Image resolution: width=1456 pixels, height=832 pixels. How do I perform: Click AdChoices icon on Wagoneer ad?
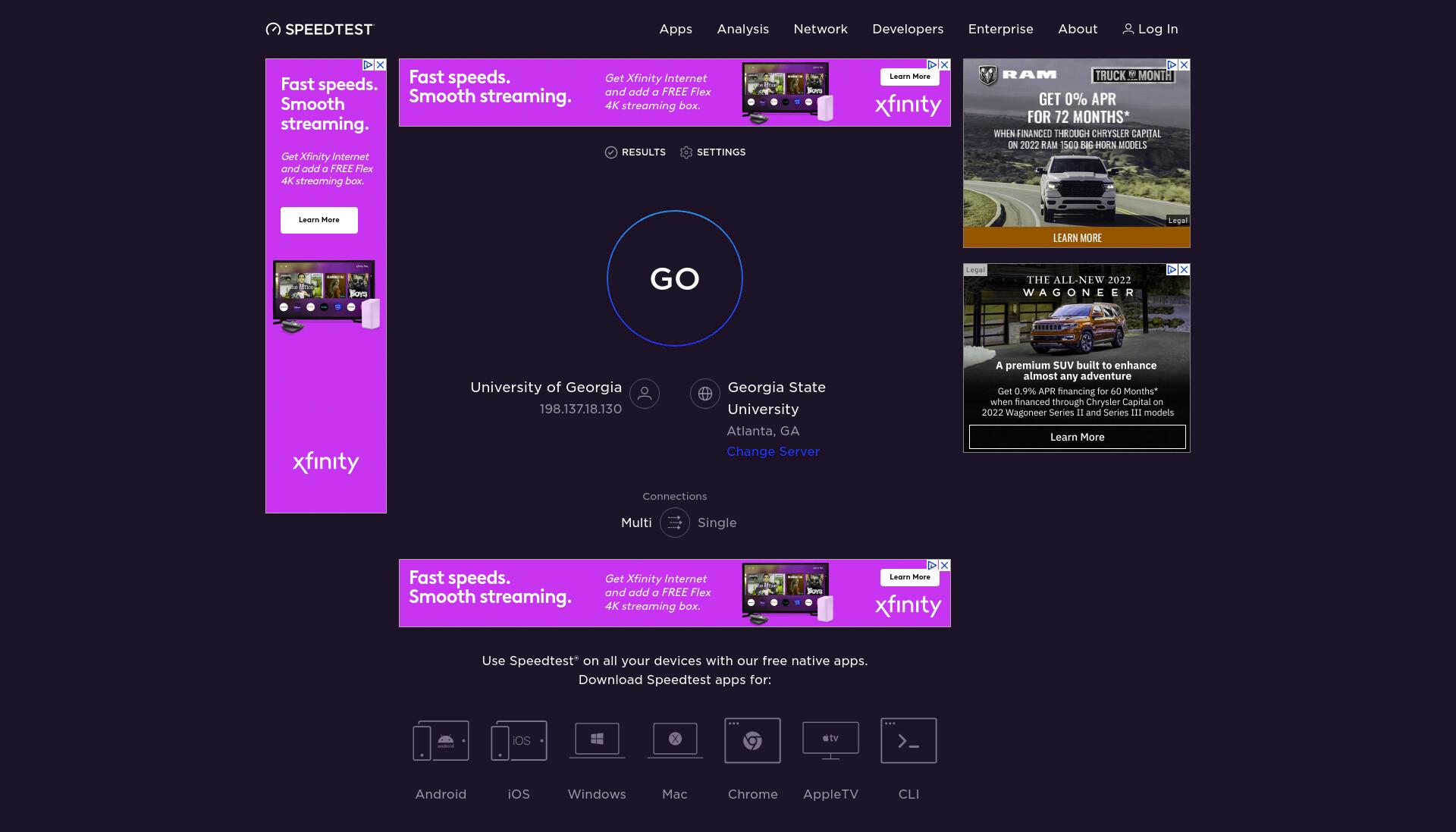coord(1172,270)
